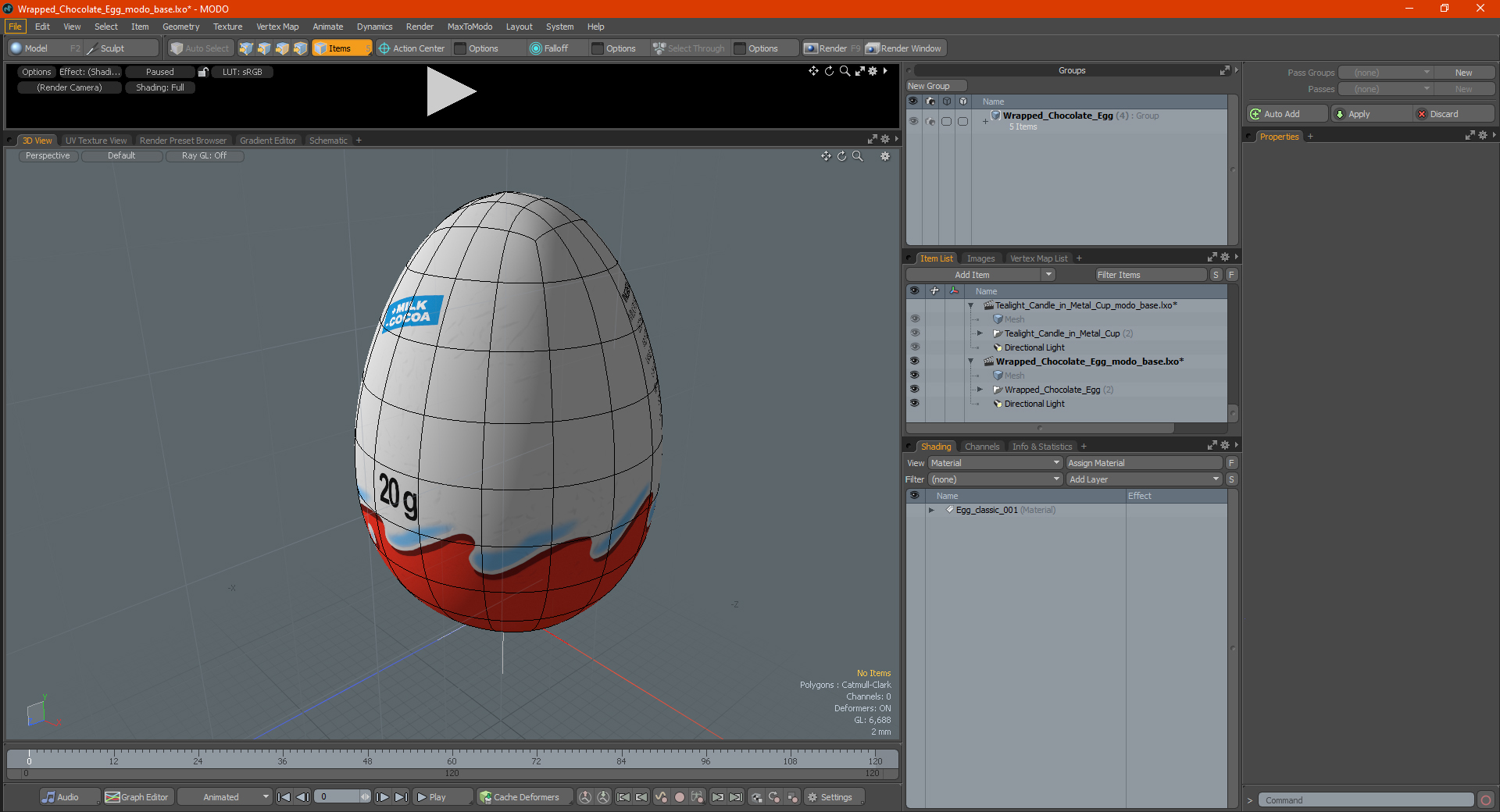Toggle eye for last Directional Light
Screen dimensions: 1500x812
coord(914,404)
